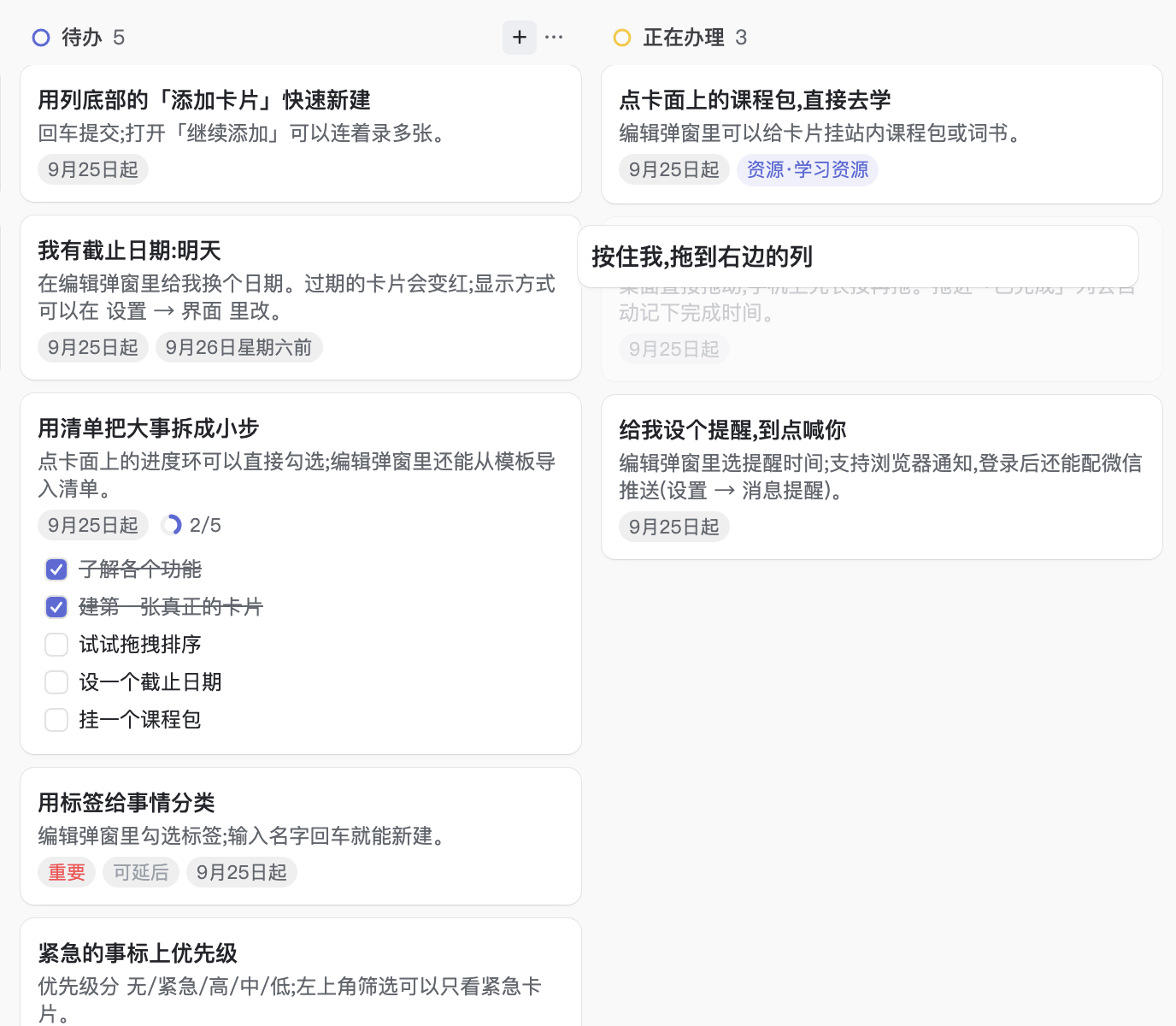1176x1026 pixels.
Task: Click the 待办 column title
Action: click(82, 38)
